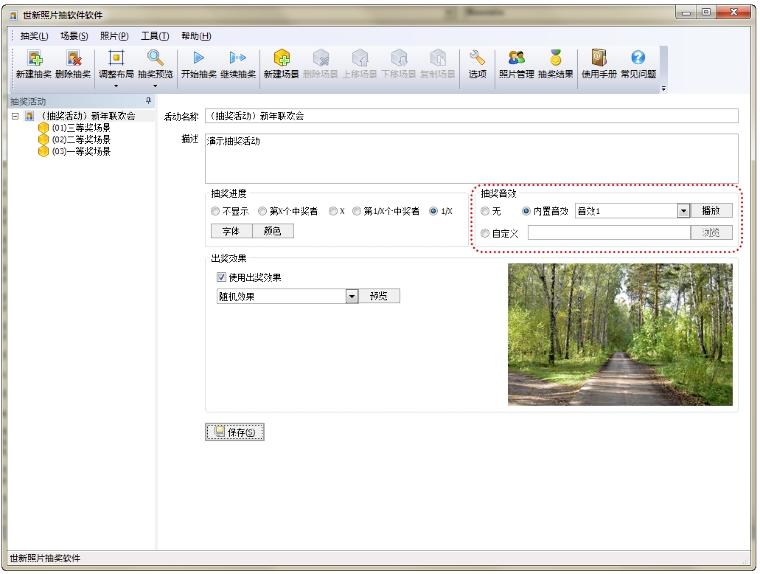Open the 使用手册 manual icon
Image resolution: width=760 pixels, height=574 pixels.
click(599, 59)
